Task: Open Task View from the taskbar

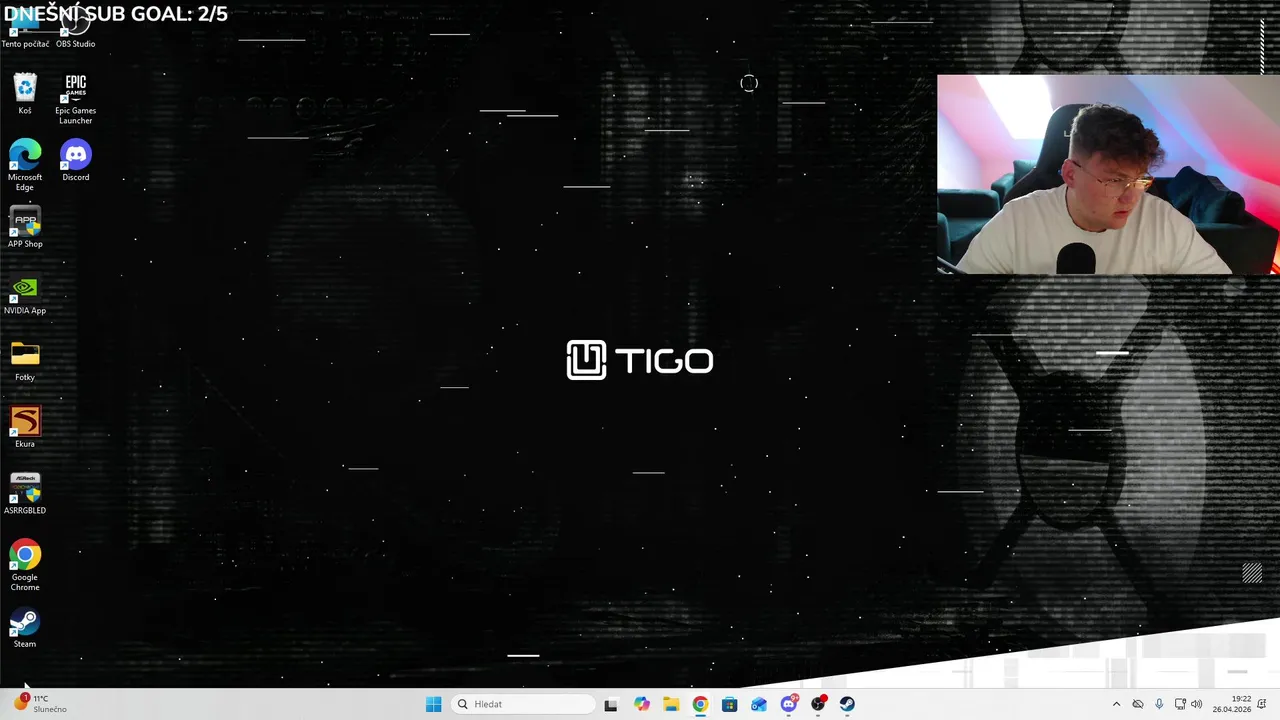Action: point(611,704)
